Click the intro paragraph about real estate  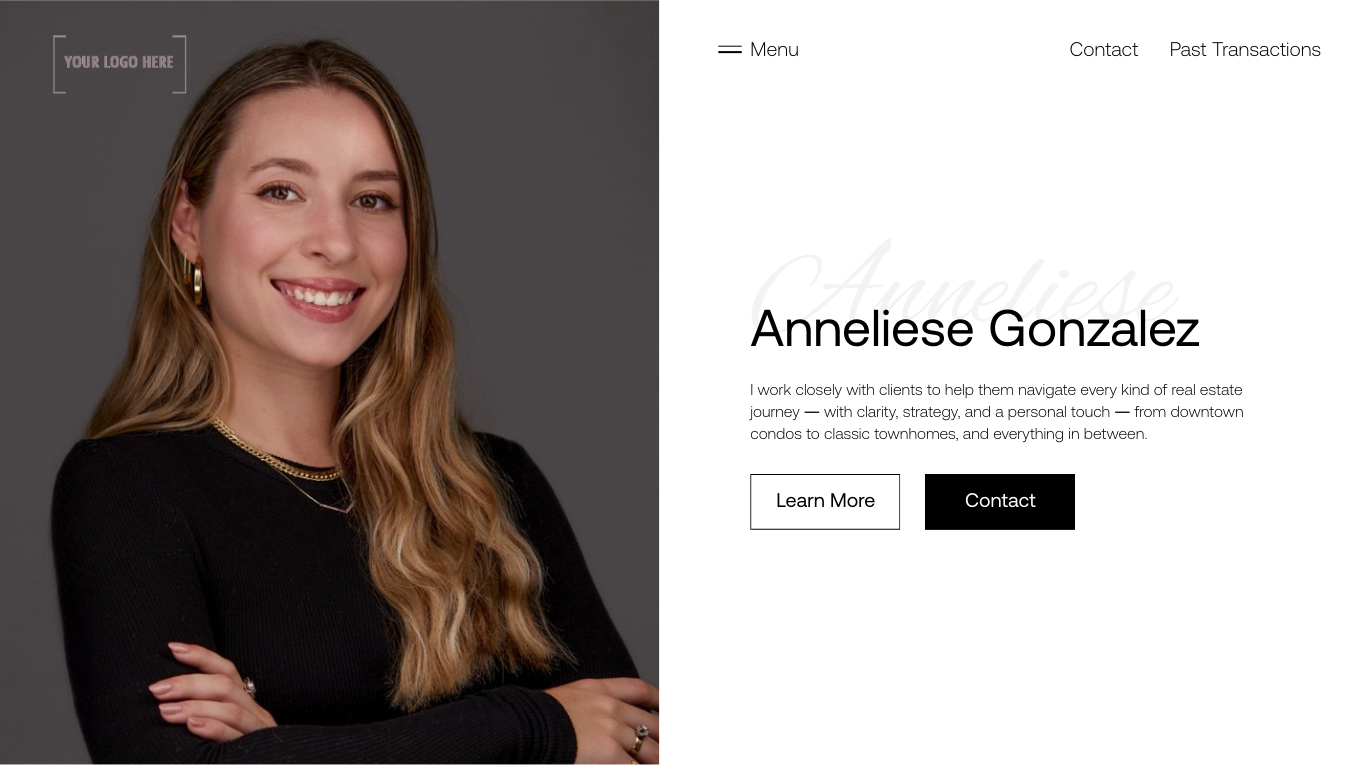pyautogui.click(x=997, y=412)
